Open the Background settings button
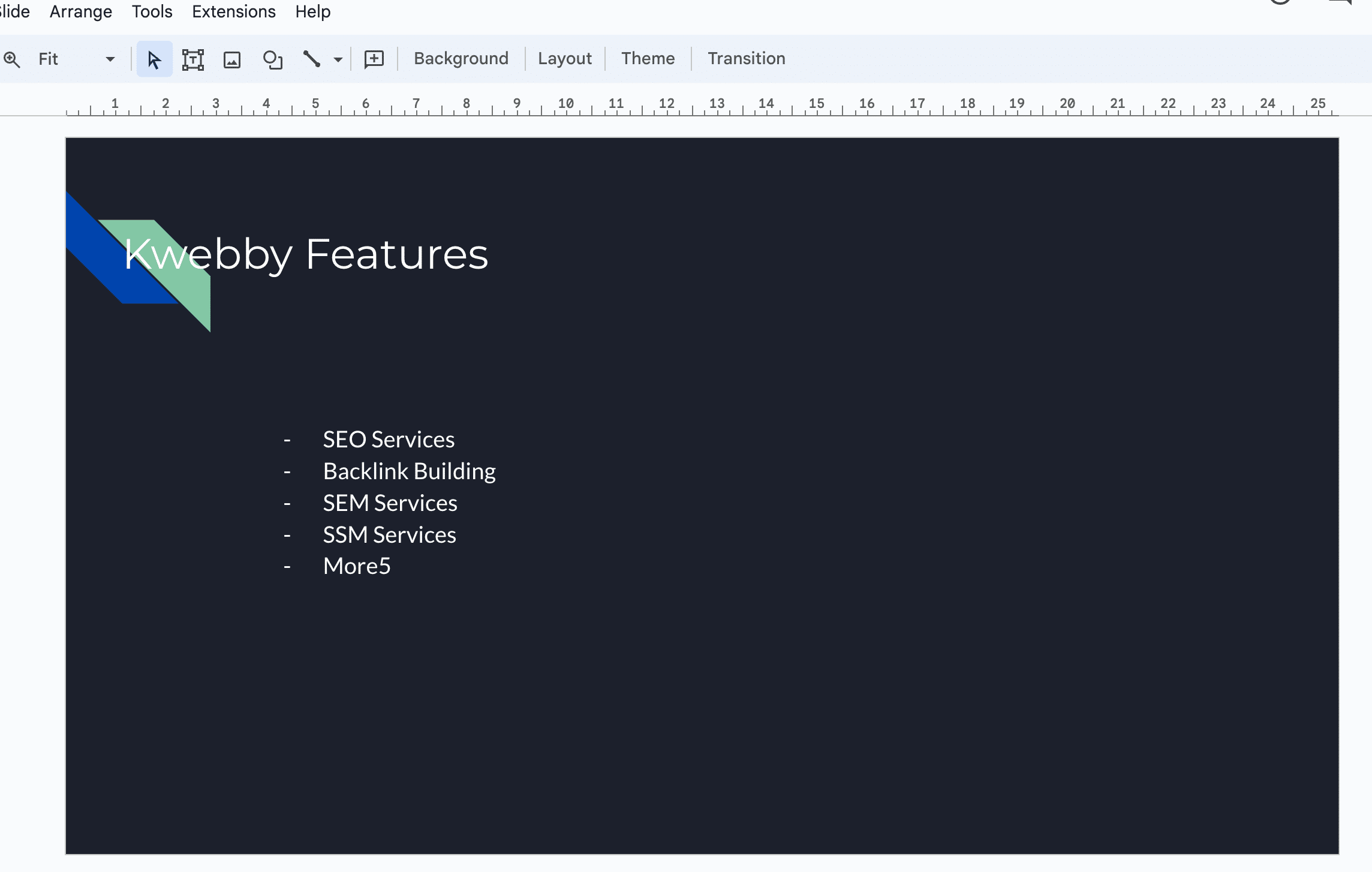The height and width of the screenshot is (872, 1372). [461, 58]
